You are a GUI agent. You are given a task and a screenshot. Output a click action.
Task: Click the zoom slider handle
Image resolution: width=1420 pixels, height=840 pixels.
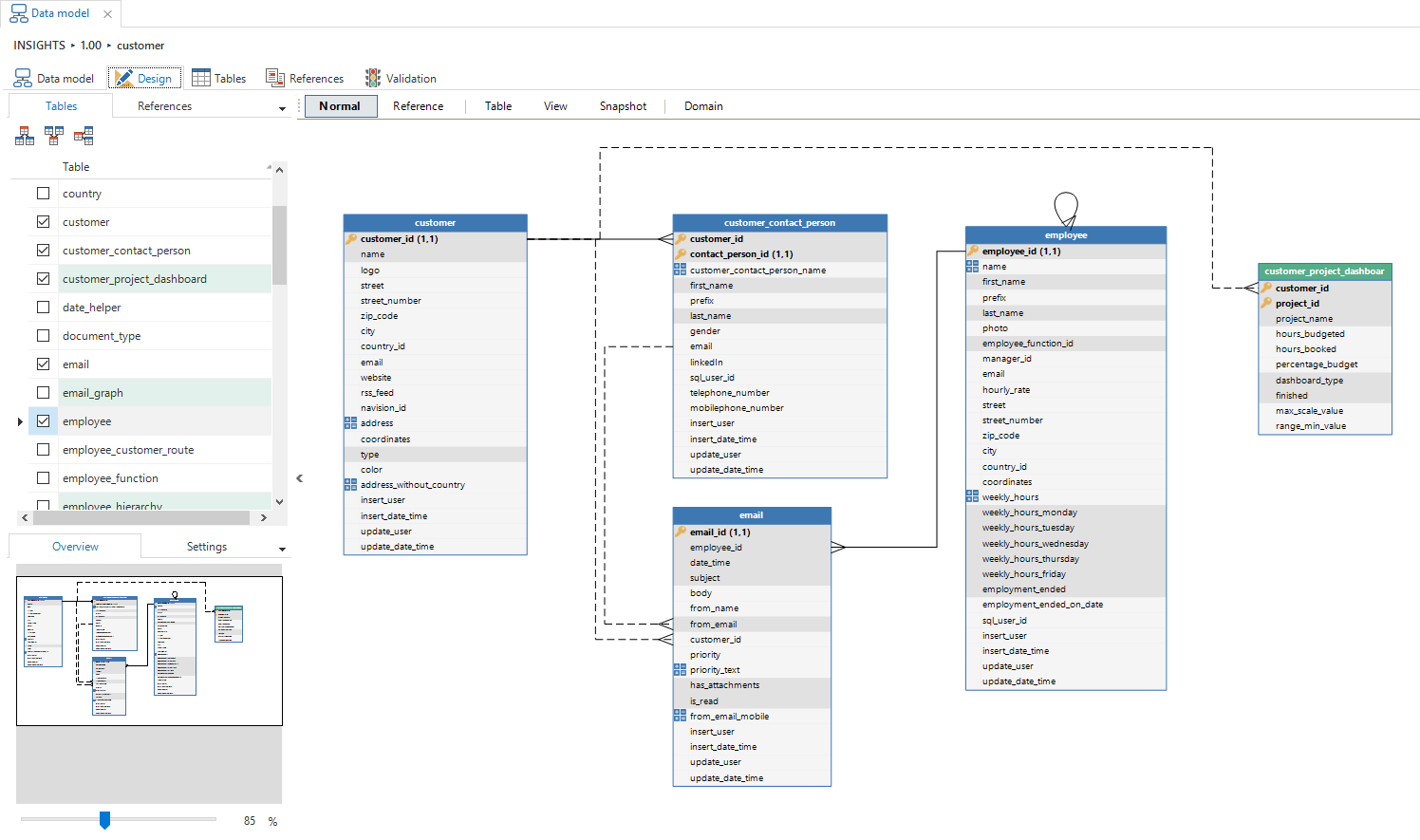tap(104, 819)
